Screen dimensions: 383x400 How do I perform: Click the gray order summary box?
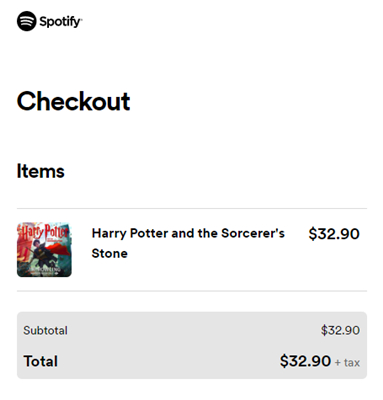click(192, 345)
